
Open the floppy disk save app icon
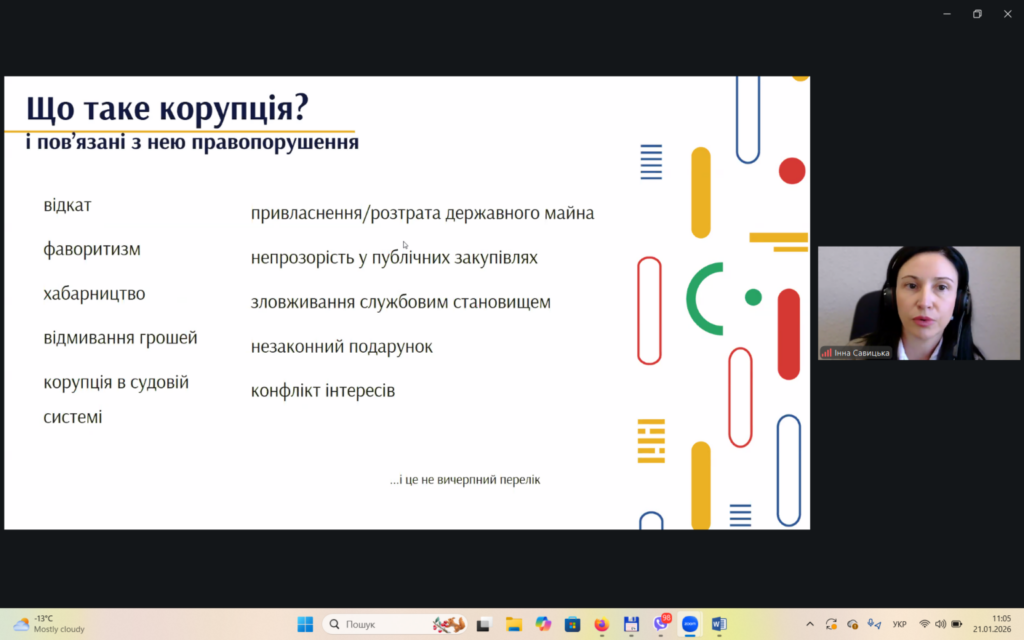point(631,624)
